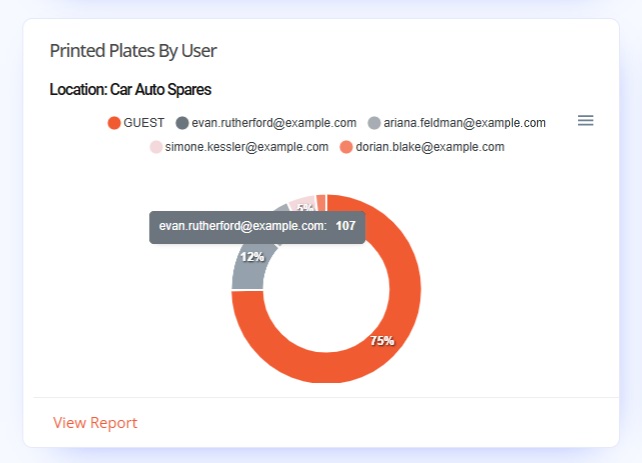Click the 75% data label
Viewport: 642px width, 463px height.
tap(382, 341)
